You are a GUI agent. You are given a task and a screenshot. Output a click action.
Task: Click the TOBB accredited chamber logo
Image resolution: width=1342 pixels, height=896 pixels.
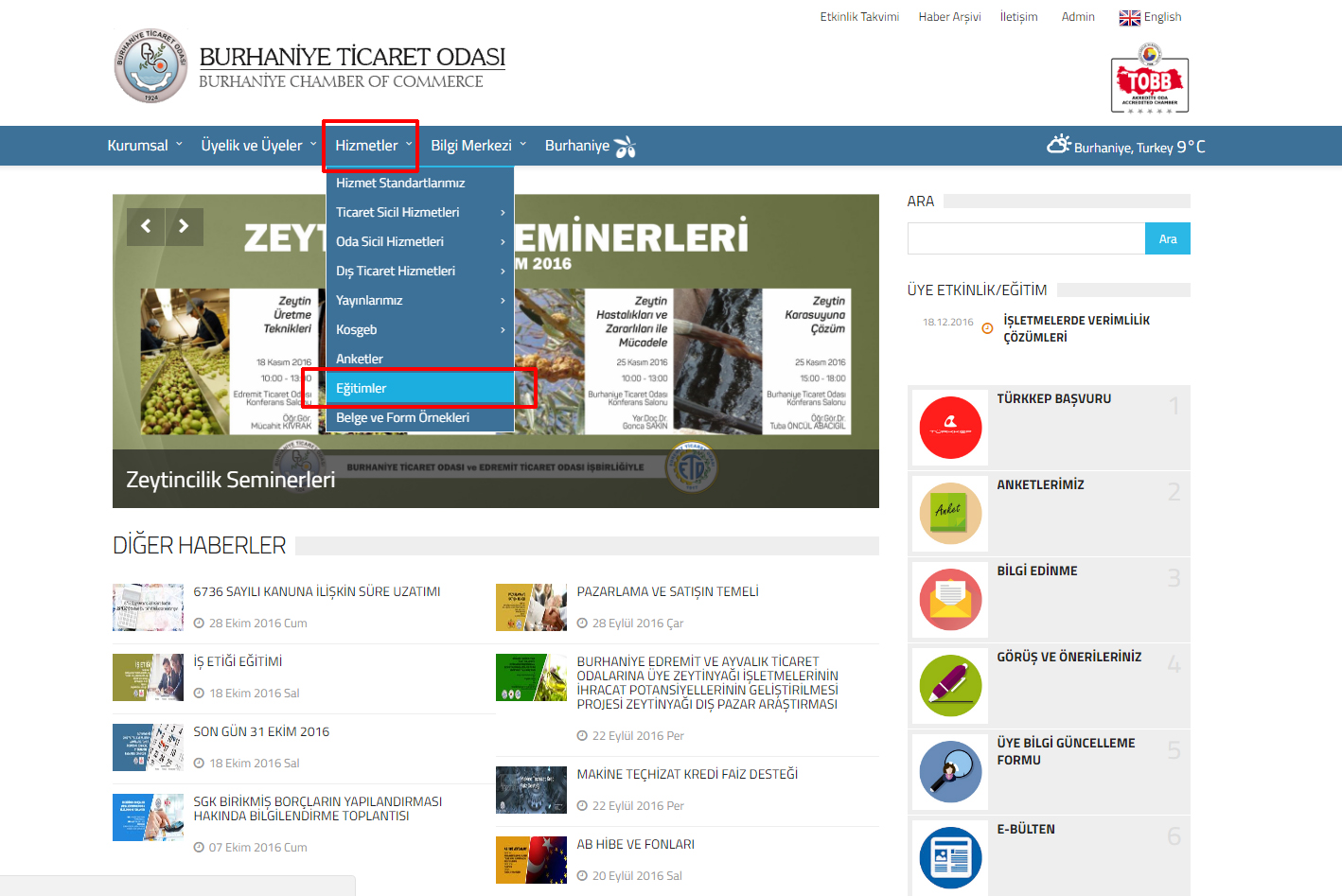click(1149, 83)
